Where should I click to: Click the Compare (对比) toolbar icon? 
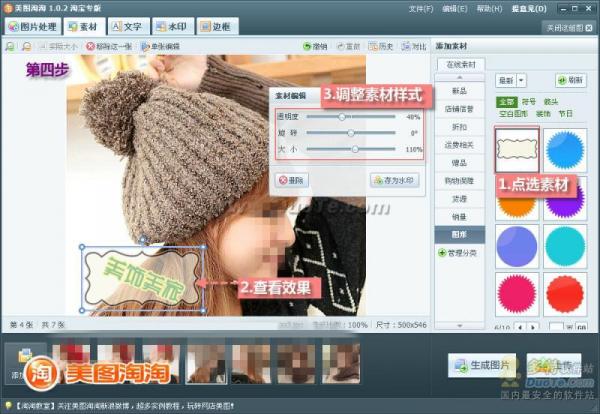click(x=412, y=46)
